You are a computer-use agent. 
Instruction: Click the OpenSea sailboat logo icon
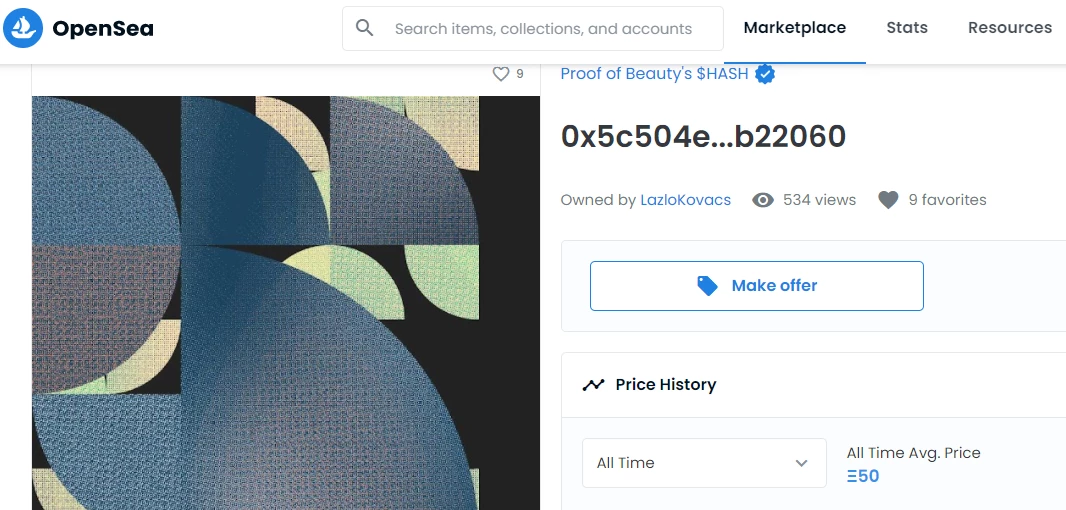click(22, 28)
